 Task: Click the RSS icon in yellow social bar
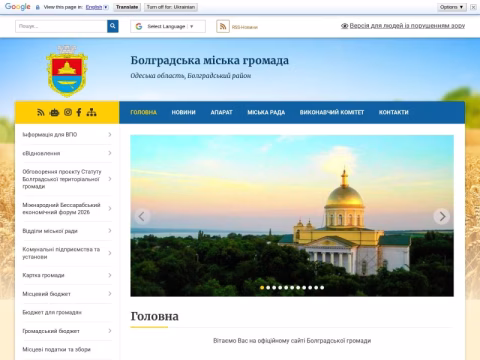(41, 112)
